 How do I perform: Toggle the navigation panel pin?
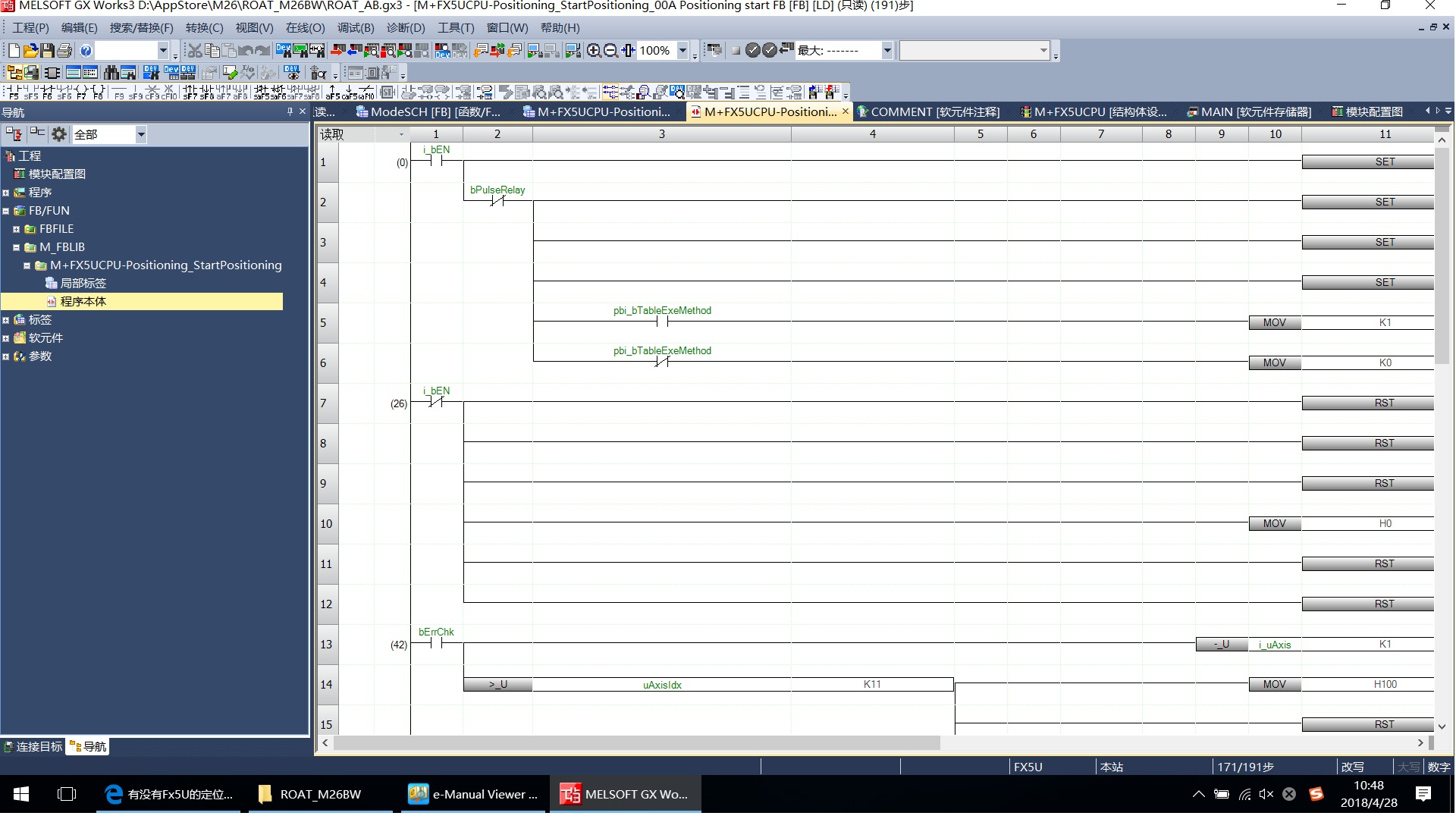290,111
